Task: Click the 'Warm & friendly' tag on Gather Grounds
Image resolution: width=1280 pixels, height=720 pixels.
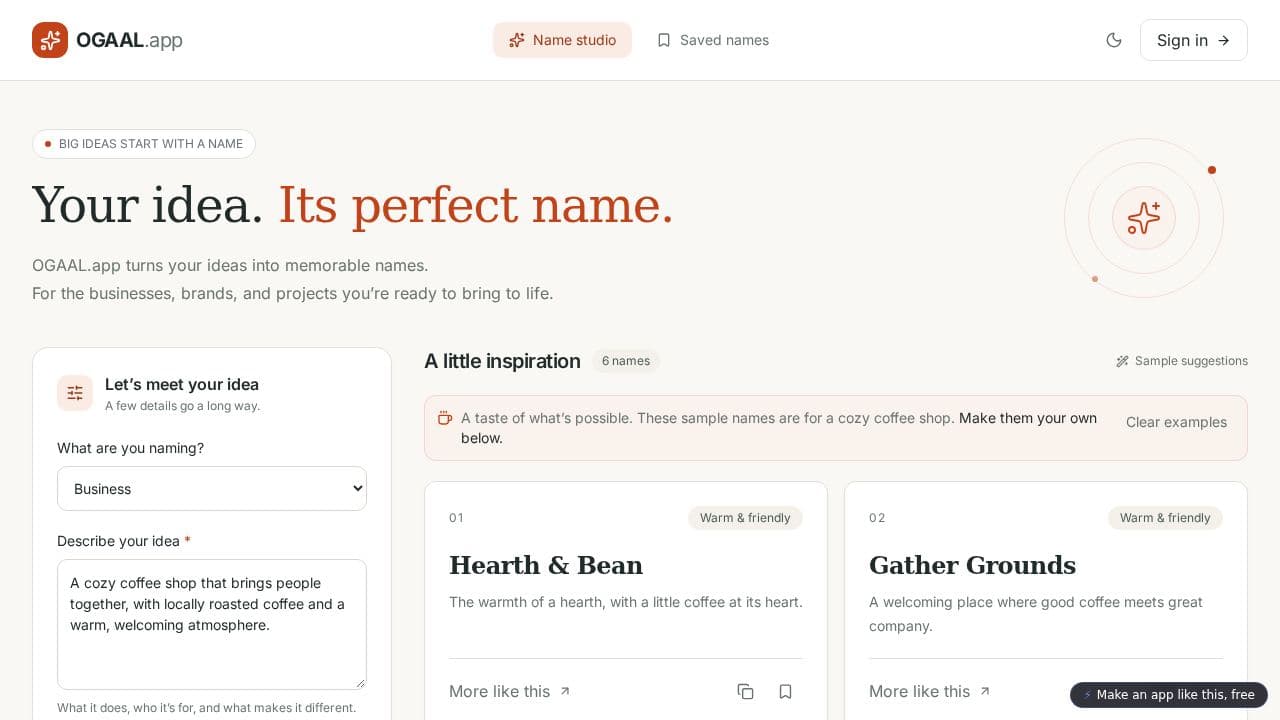Action: tap(1165, 518)
